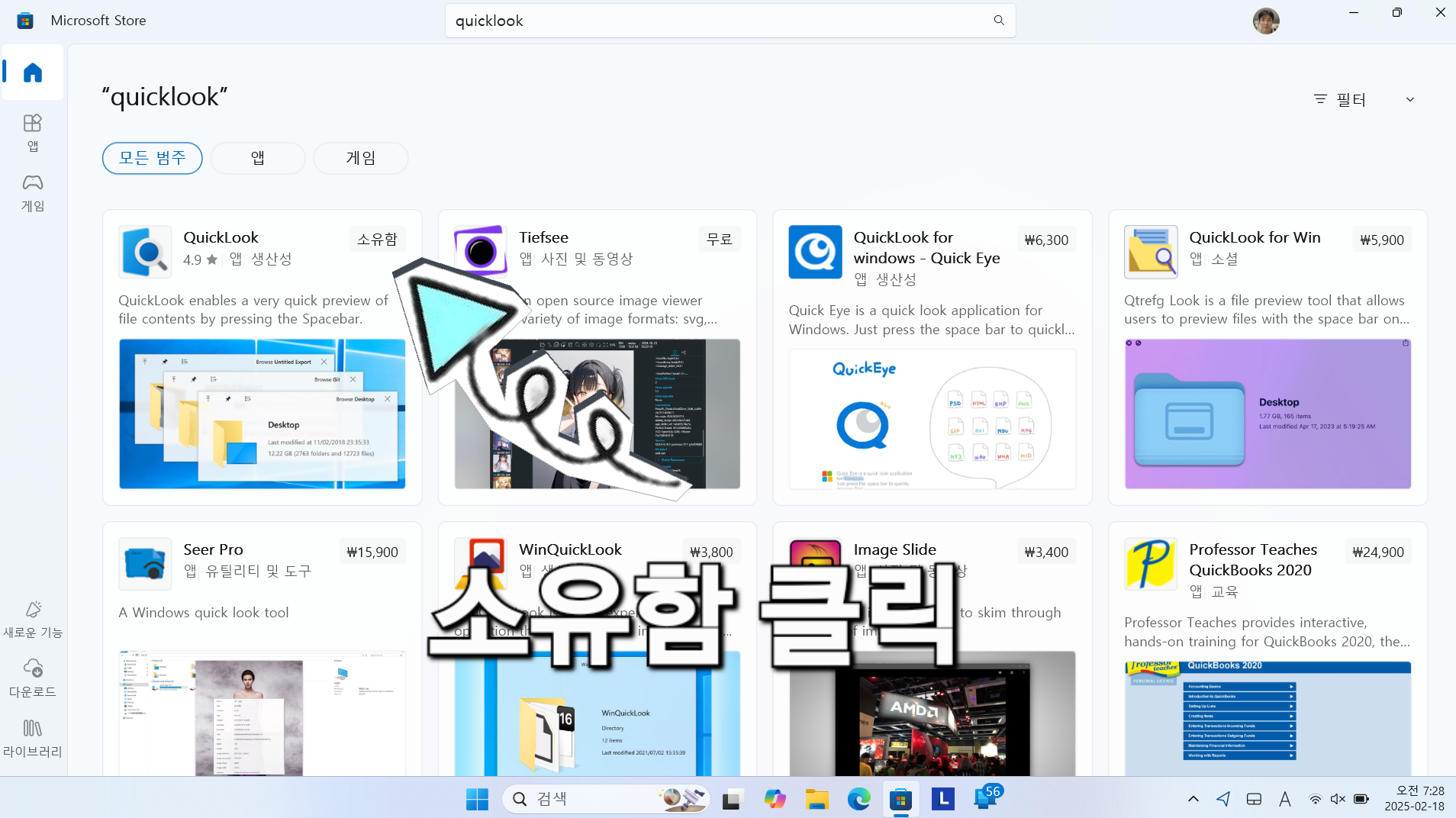Click the Microsoft Store taskbar icon
Screen dimensions: 1456x818
900,799
